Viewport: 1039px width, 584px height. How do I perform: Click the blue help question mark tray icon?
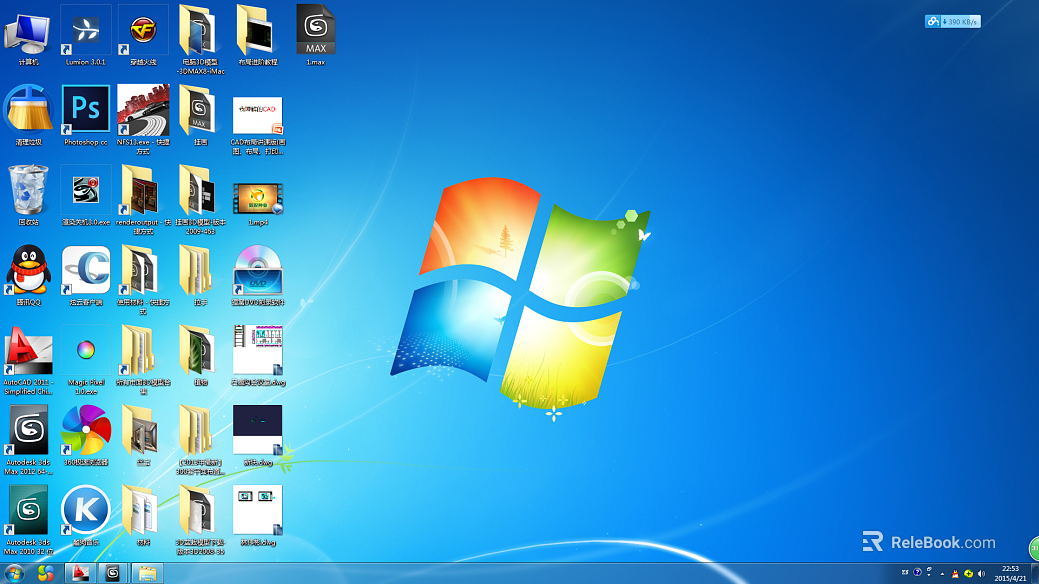click(917, 573)
